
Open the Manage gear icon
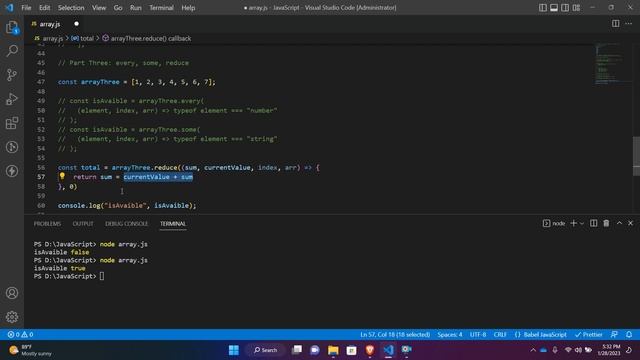(12, 317)
